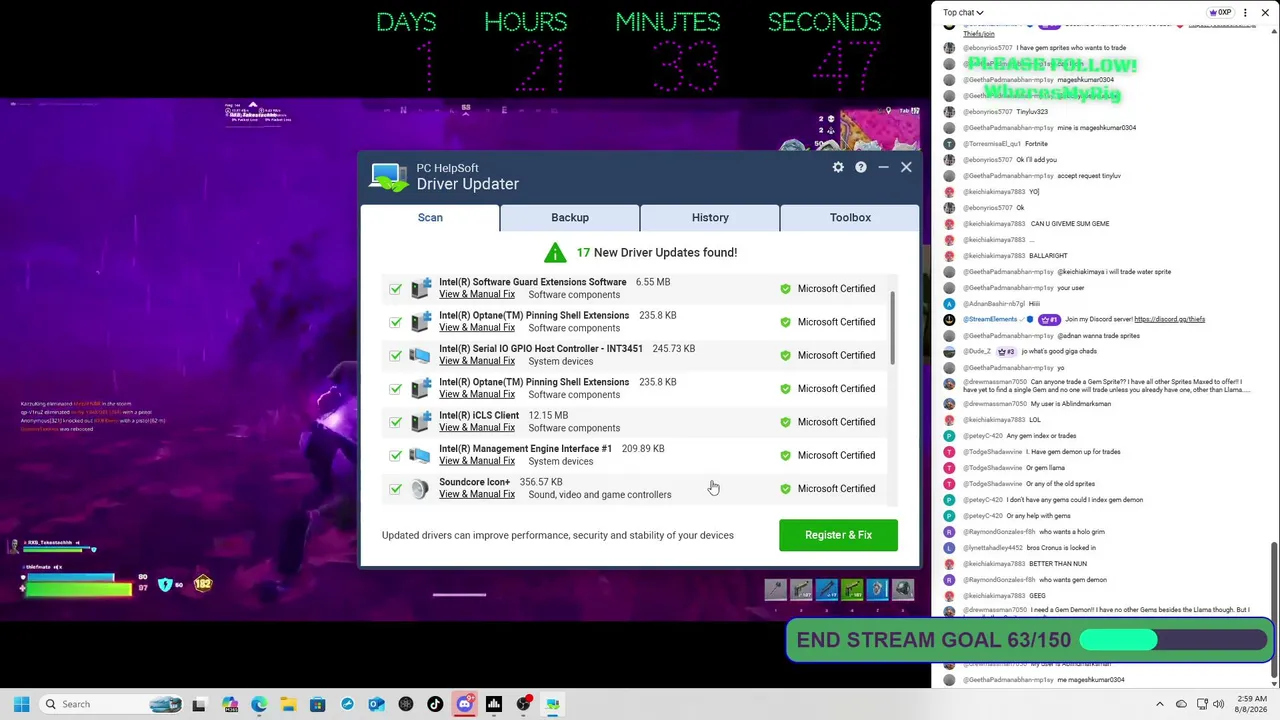Click device icon for Serial IO GPIO Host Controller

tap(420, 355)
